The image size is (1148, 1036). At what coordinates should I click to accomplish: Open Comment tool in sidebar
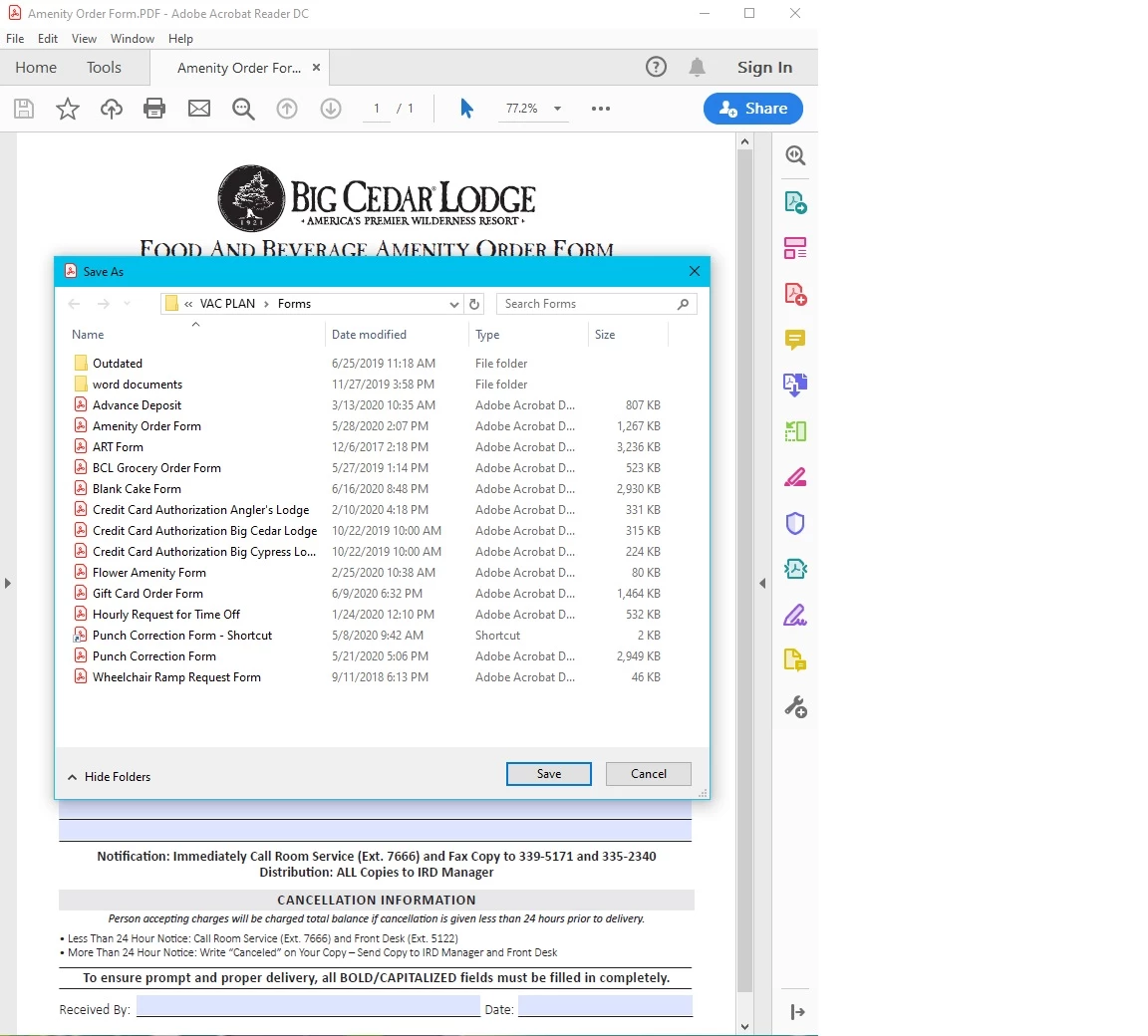pyautogui.click(x=795, y=340)
